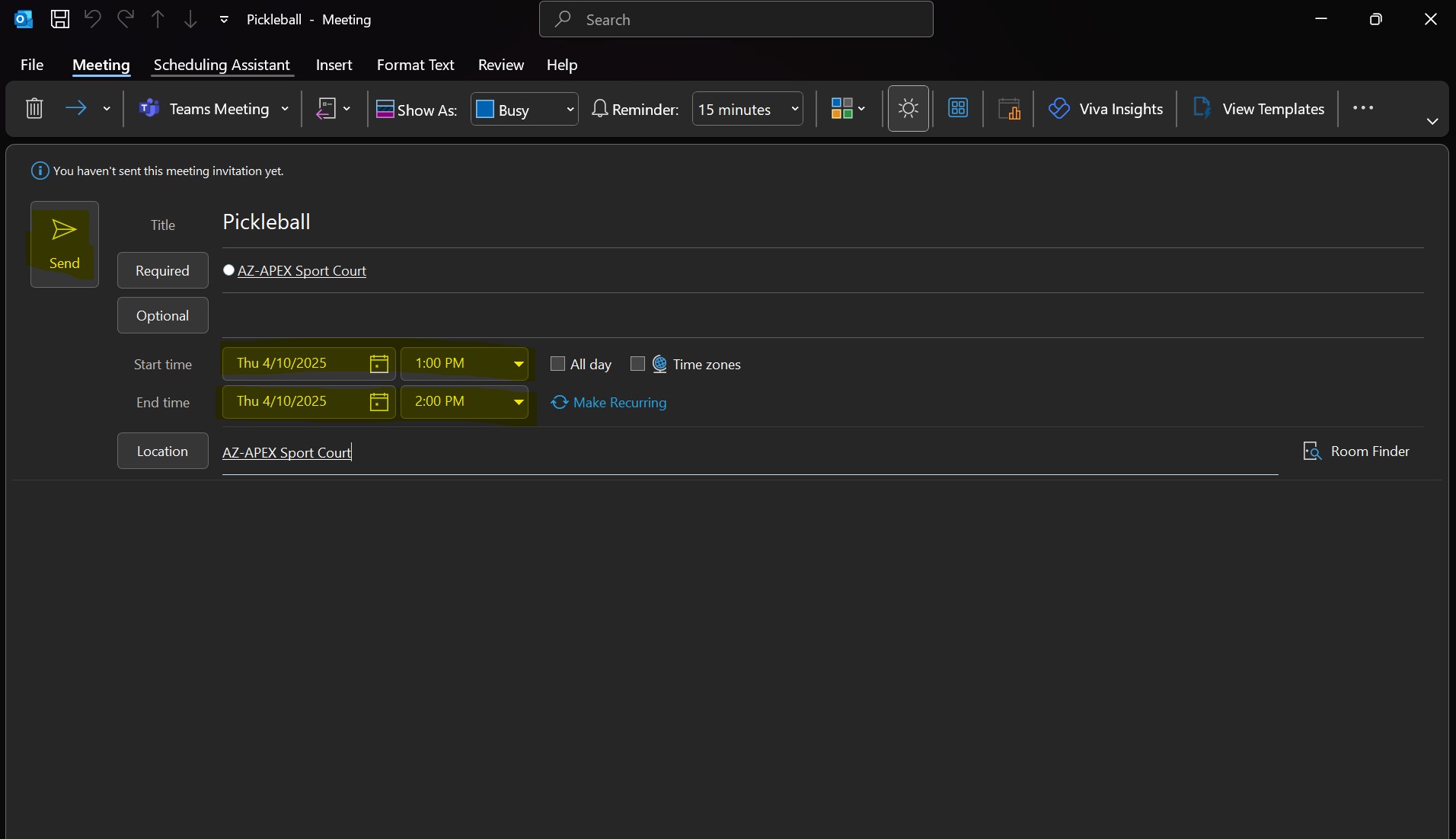Switch to the Scheduling Assistant tab
The height and width of the screenshot is (839, 1456).
pyautogui.click(x=222, y=65)
